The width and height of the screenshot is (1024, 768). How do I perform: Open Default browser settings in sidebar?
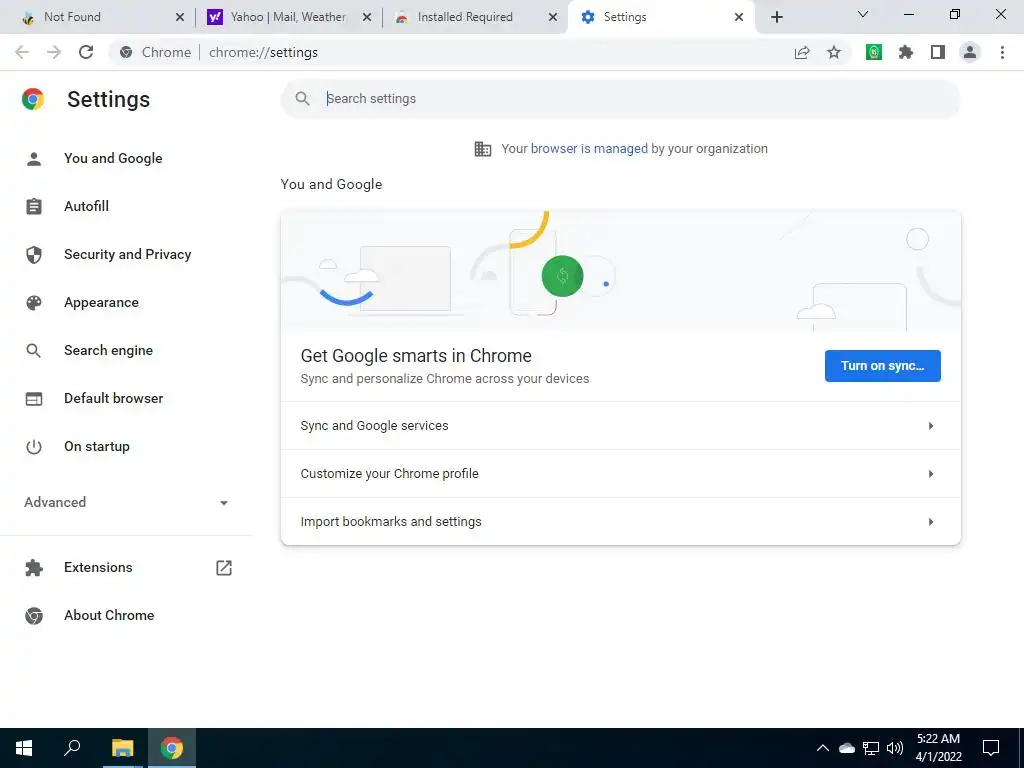(x=114, y=398)
